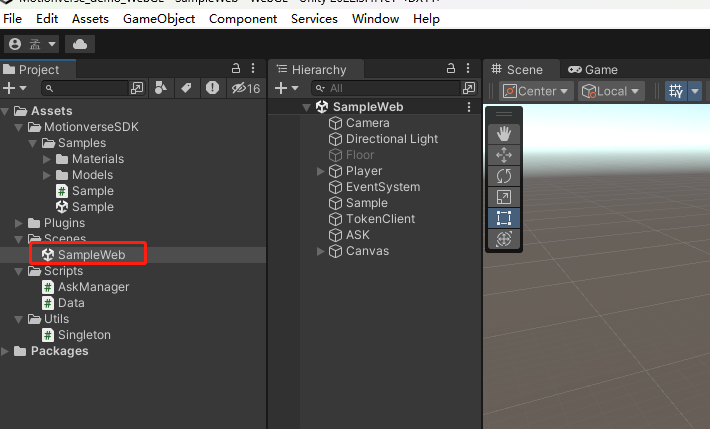
Task: Open Project search in separate window
Action: tap(137, 88)
